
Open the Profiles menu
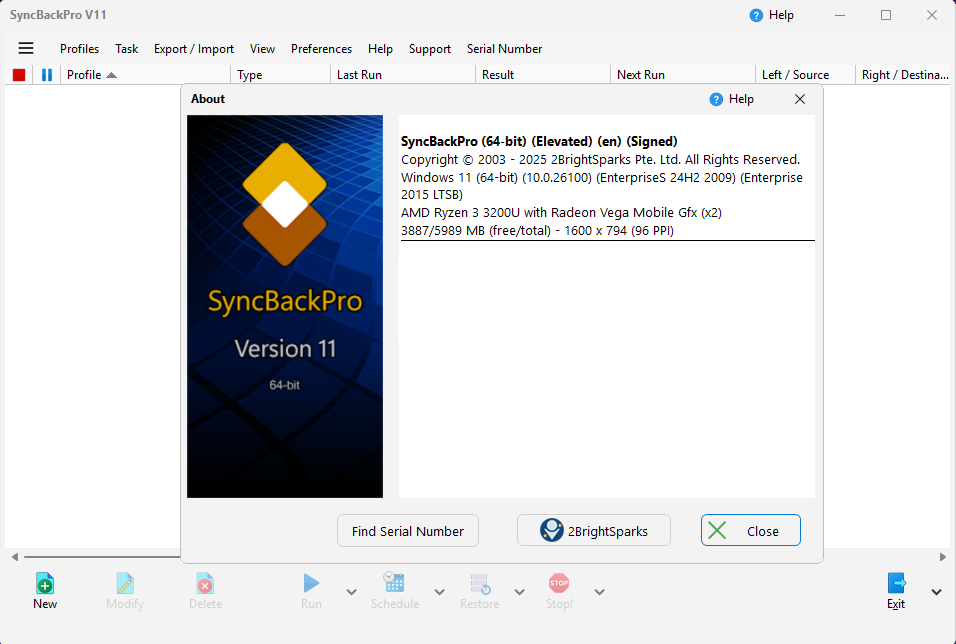coord(79,49)
